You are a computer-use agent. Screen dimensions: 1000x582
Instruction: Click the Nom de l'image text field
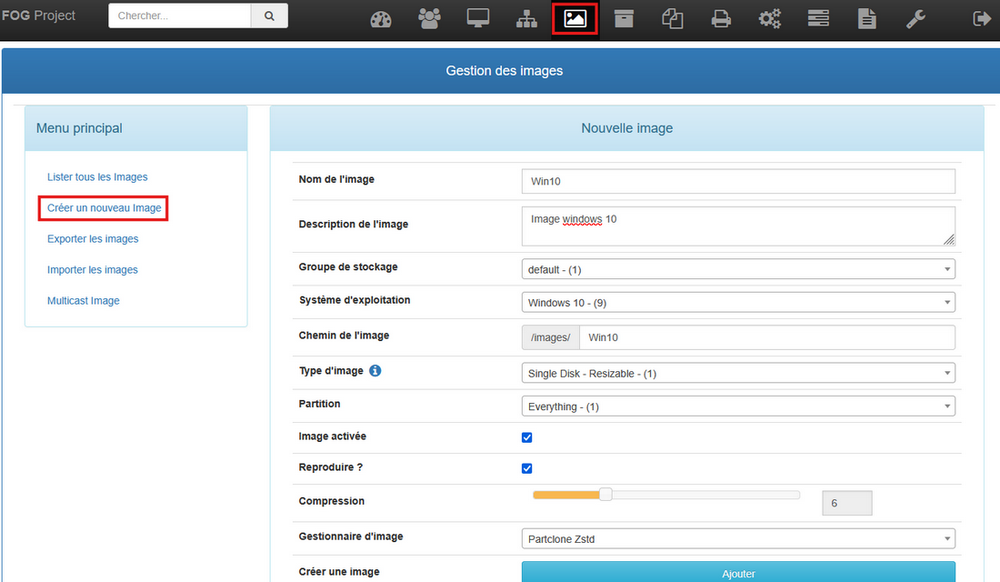click(x=738, y=181)
